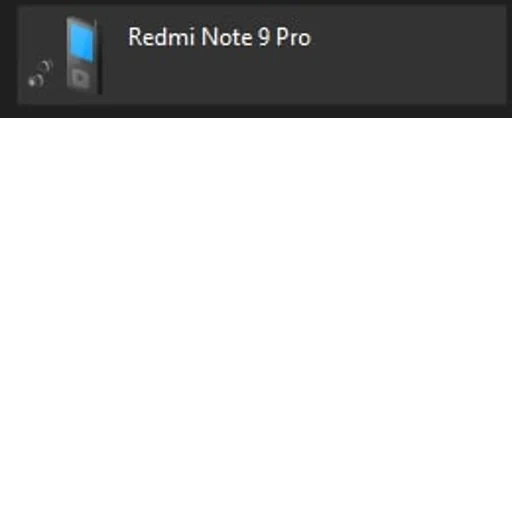Click the dark lower body of the phone icon
The image size is (512, 512).
(x=81, y=77)
